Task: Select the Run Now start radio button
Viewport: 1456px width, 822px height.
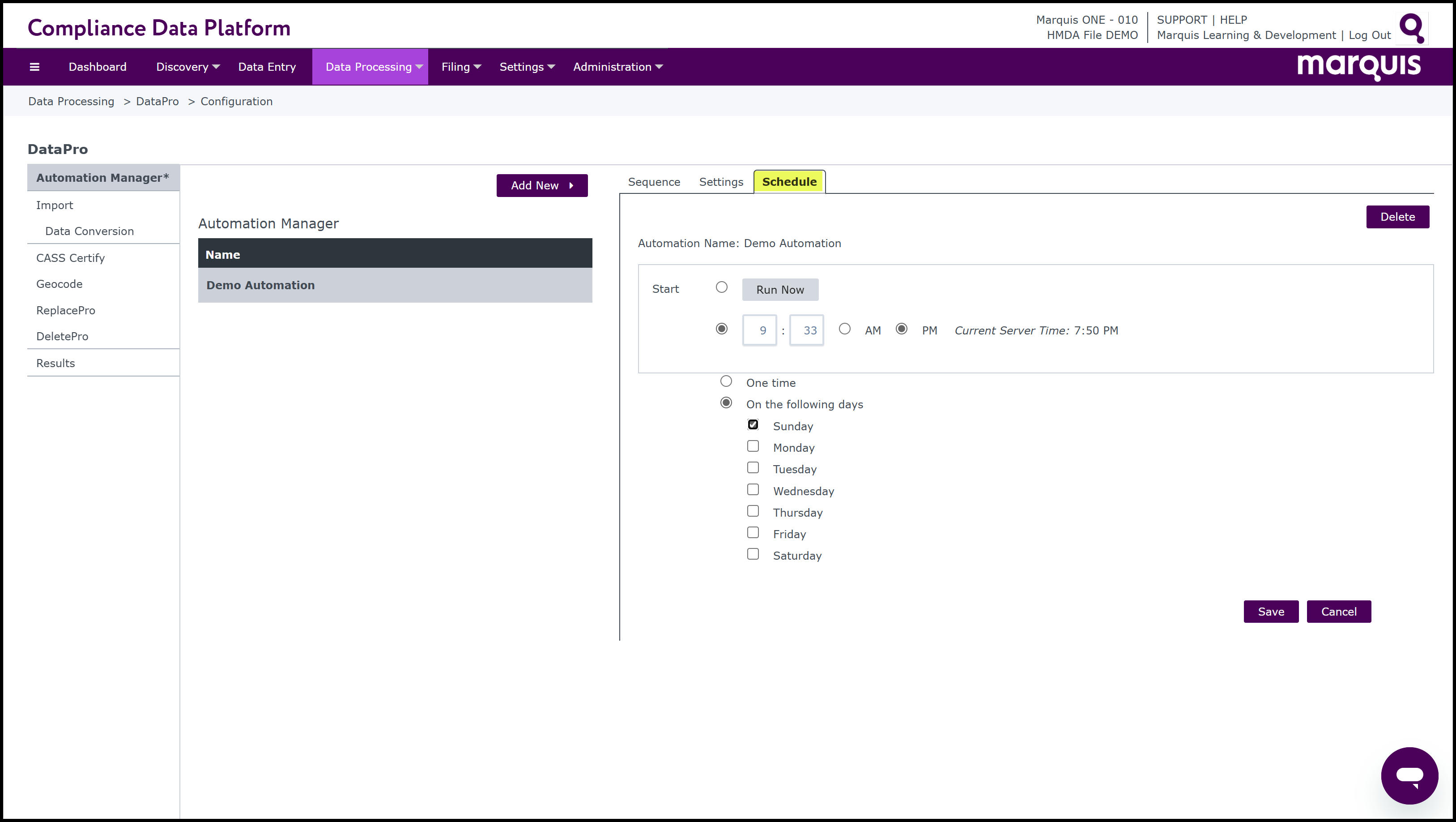Action: (x=722, y=287)
